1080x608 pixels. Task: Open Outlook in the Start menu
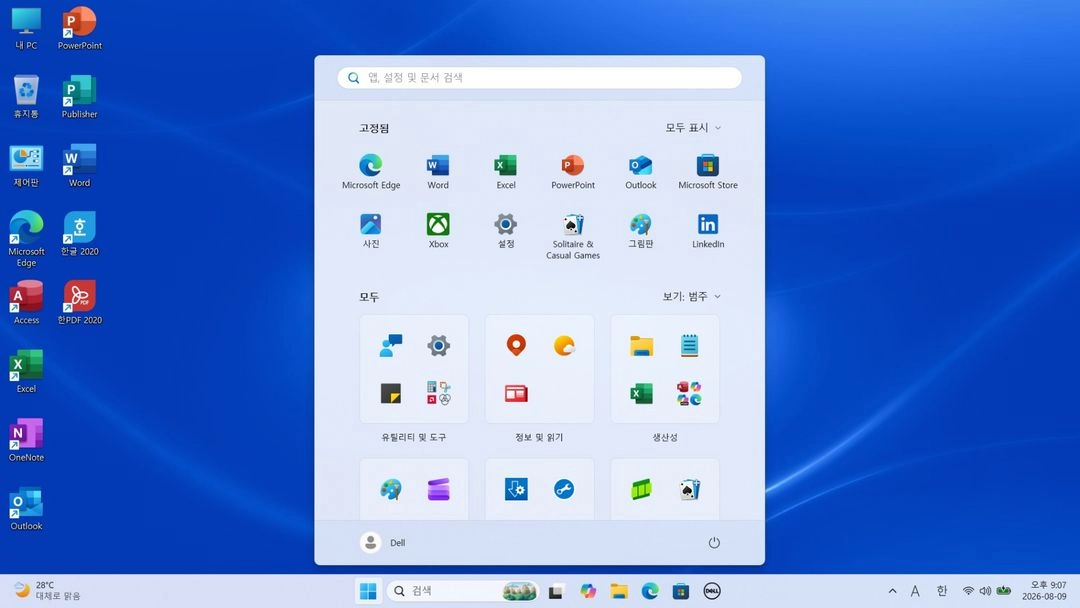641,171
